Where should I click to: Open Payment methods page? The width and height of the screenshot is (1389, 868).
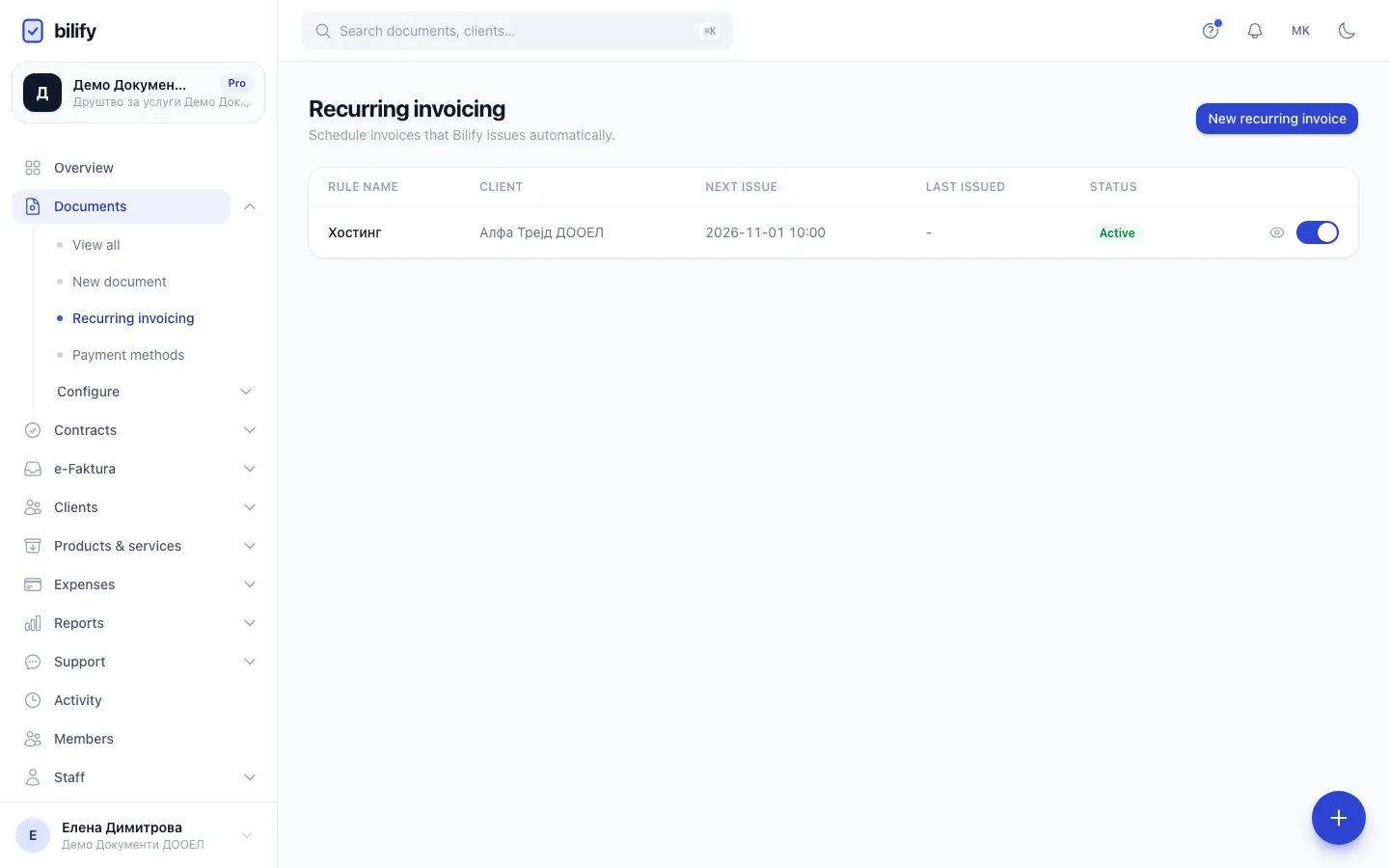(128, 355)
